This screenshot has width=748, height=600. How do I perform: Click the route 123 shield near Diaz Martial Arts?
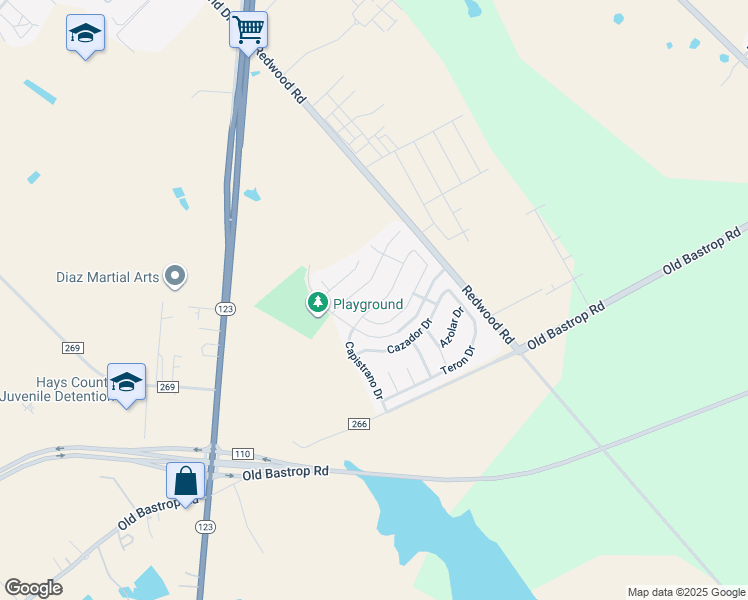point(225,309)
